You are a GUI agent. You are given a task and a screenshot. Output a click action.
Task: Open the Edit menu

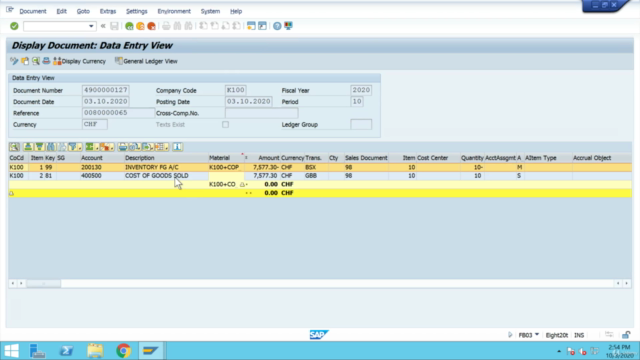(x=61, y=11)
